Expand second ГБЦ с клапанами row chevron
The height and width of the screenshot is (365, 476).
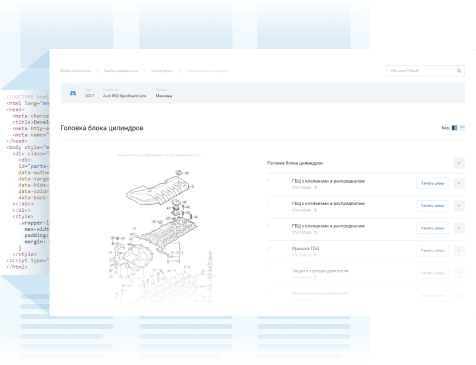tap(459, 206)
